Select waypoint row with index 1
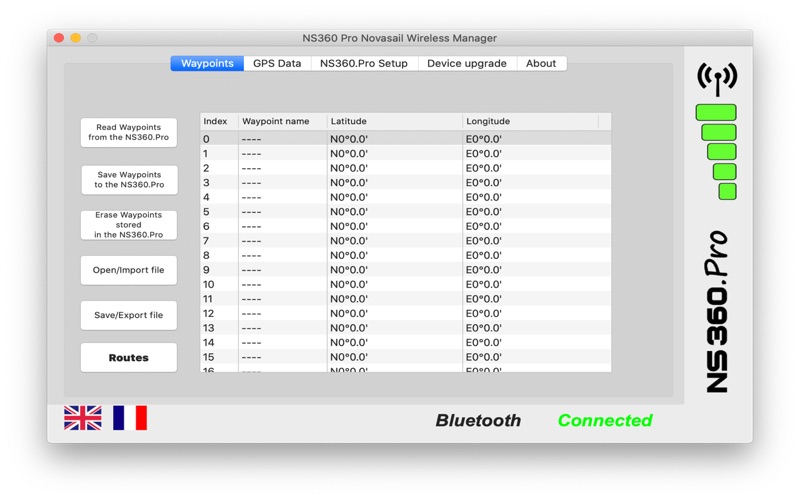This screenshot has height=500, width=800. 406,154
